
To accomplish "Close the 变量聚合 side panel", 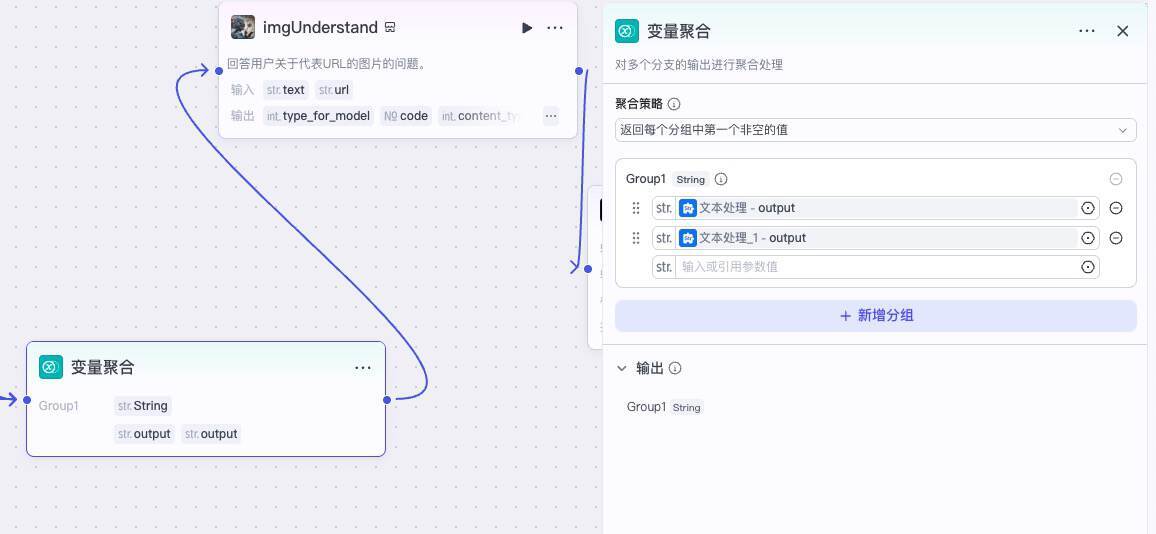I will click(x=1123, y=31).
